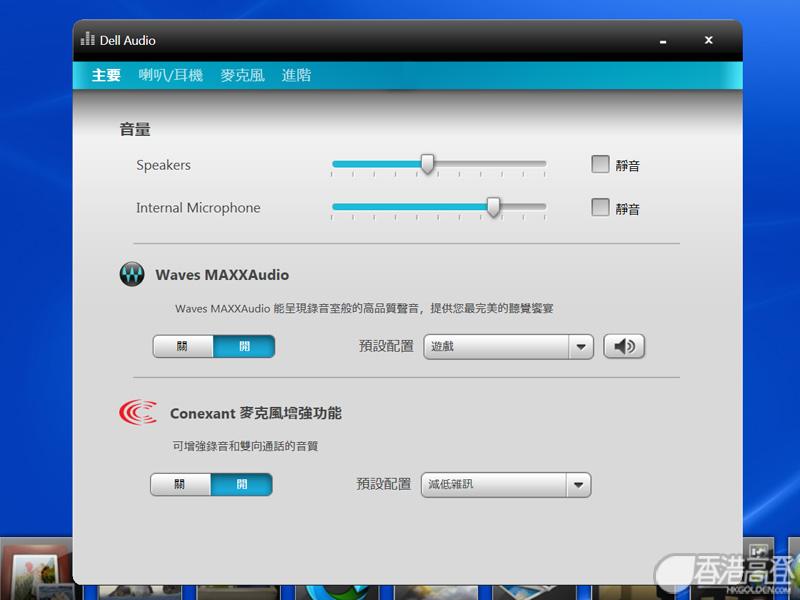Turn on Waves MAXXAudio with 開 button
This screenshot has width=800, height=600.
click(244, 347)
